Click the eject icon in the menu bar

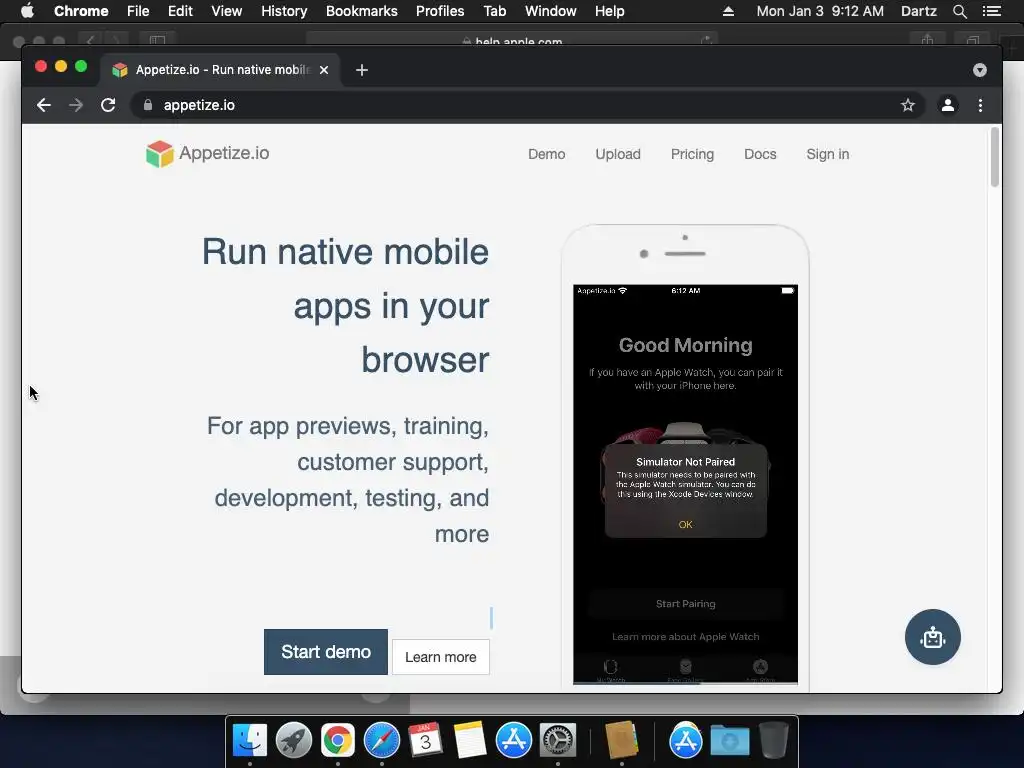(728, 11)
